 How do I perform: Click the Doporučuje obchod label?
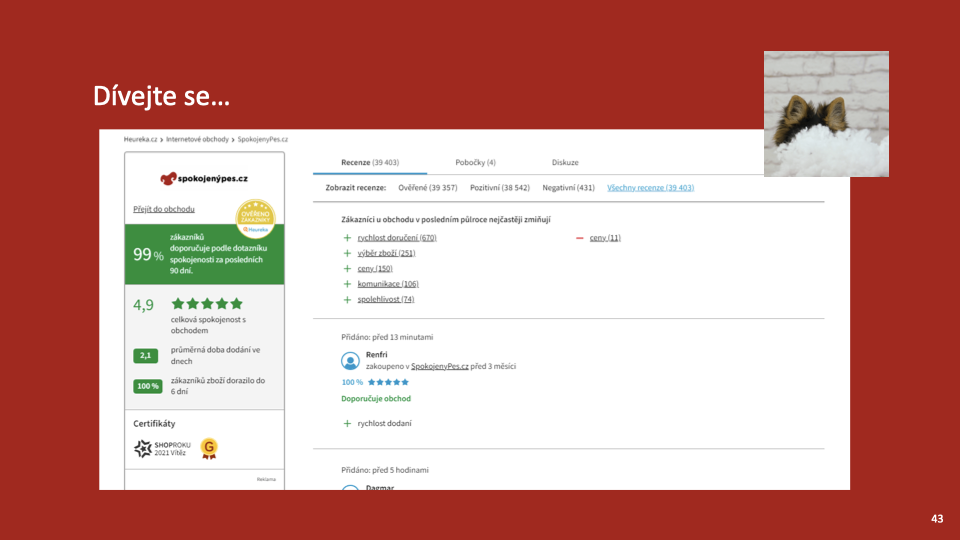click(x=376, y=399)
